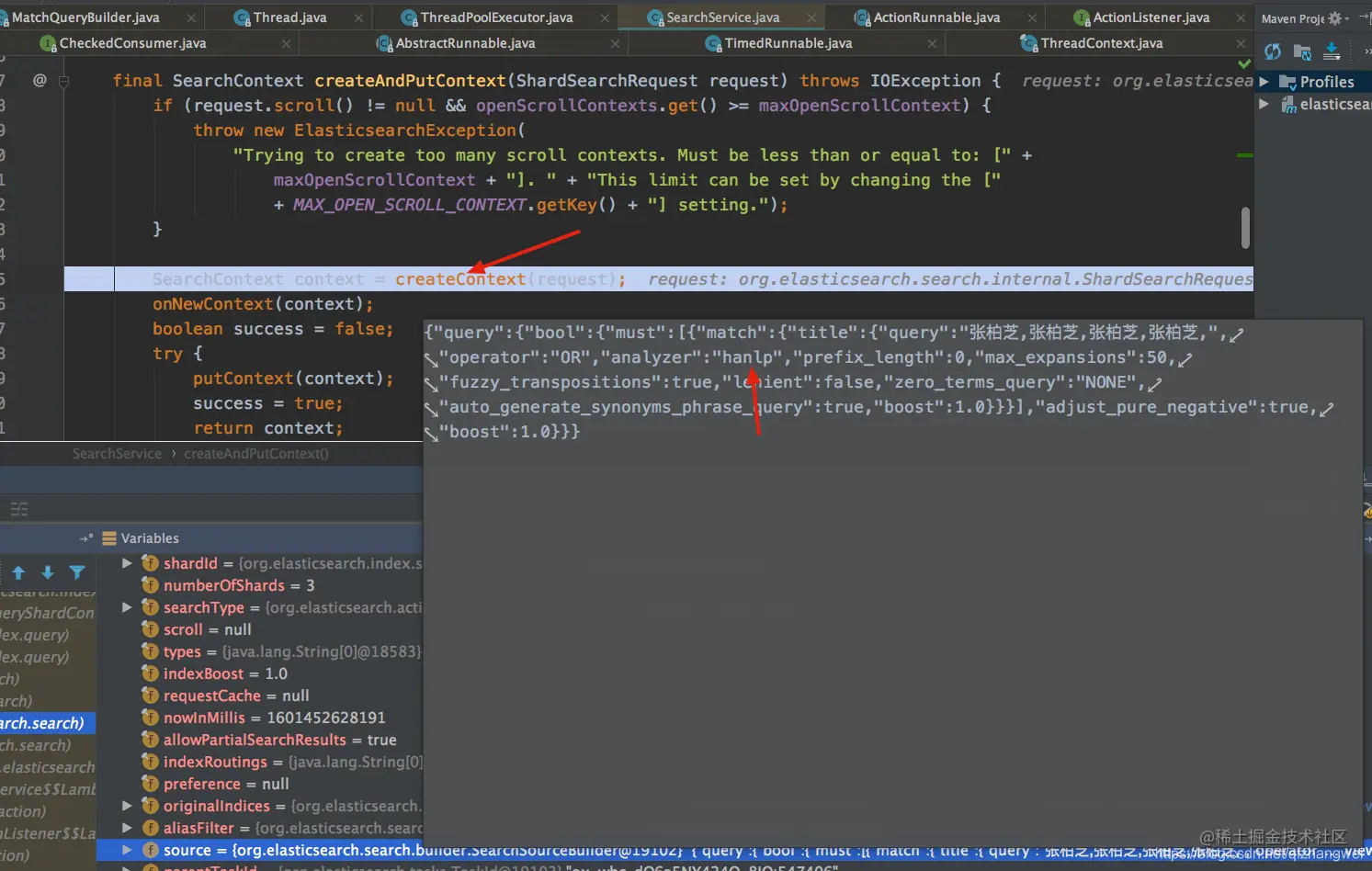This screenshot has width=1372, height=871.
Task: Close the AbstractRunnable.java tab
Action: click(x=616, y=43)
